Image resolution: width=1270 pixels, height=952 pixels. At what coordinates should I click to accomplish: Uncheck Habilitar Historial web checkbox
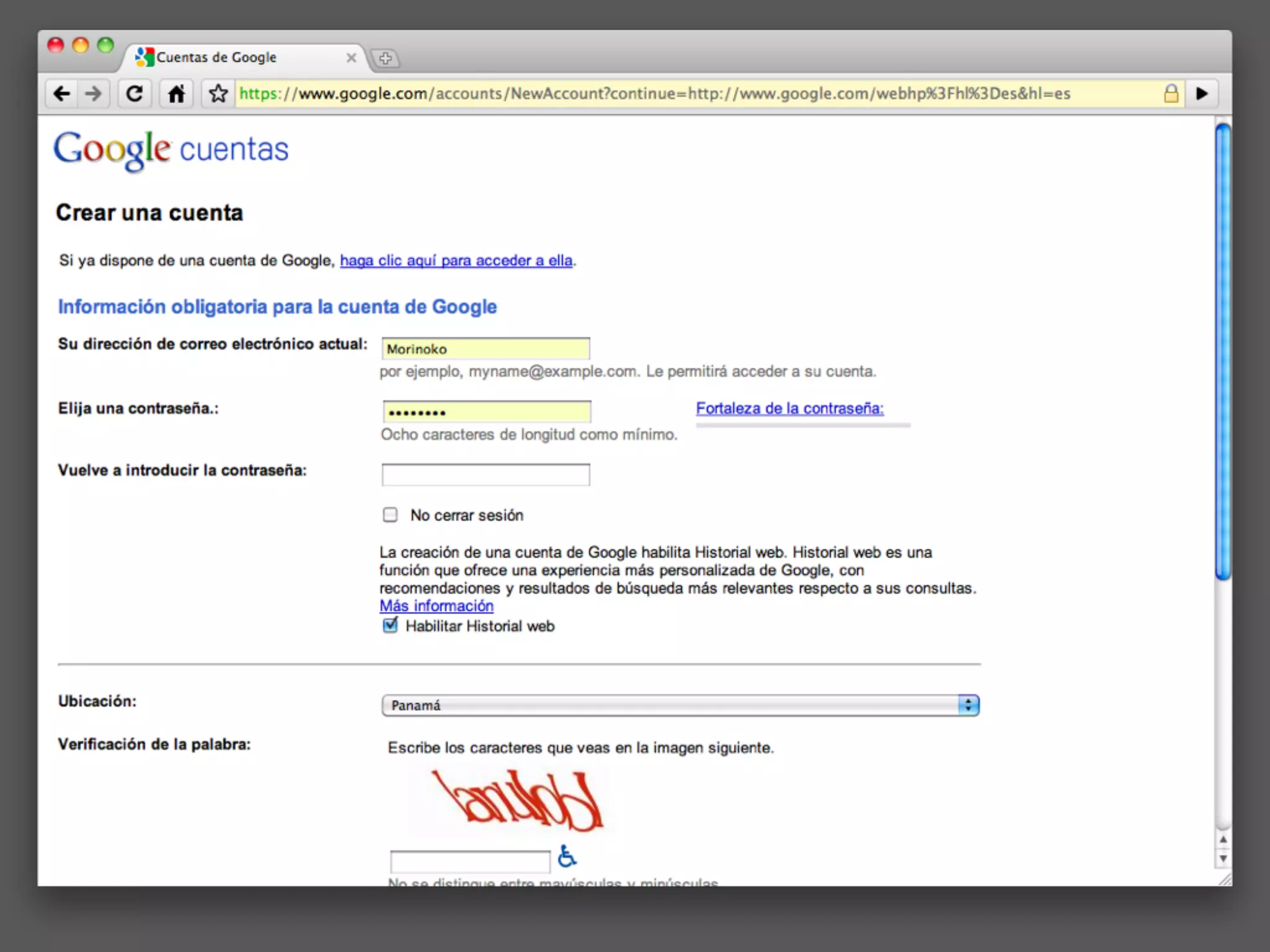pos(390,625)
